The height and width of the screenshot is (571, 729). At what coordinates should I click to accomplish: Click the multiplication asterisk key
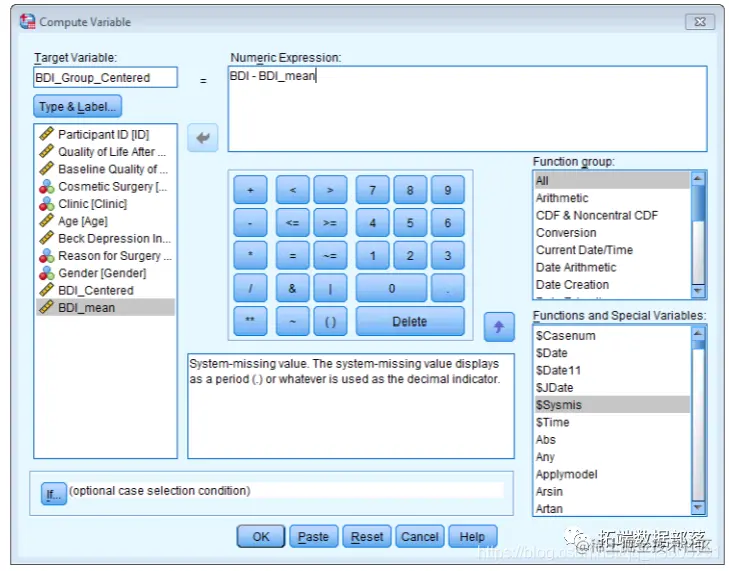[x=250, y=255]
